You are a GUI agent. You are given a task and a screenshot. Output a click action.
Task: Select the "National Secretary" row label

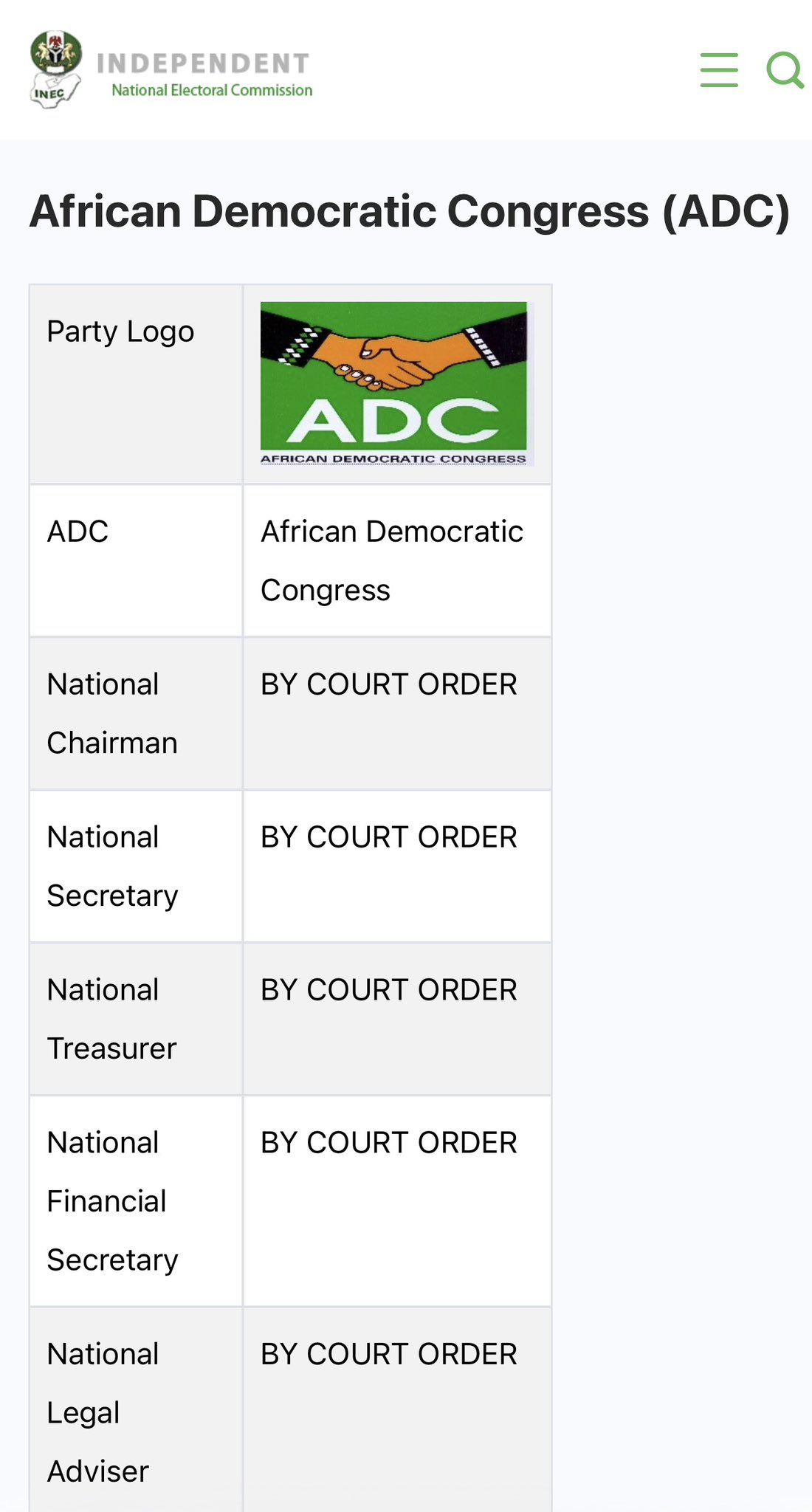click(x=112, y=866)
